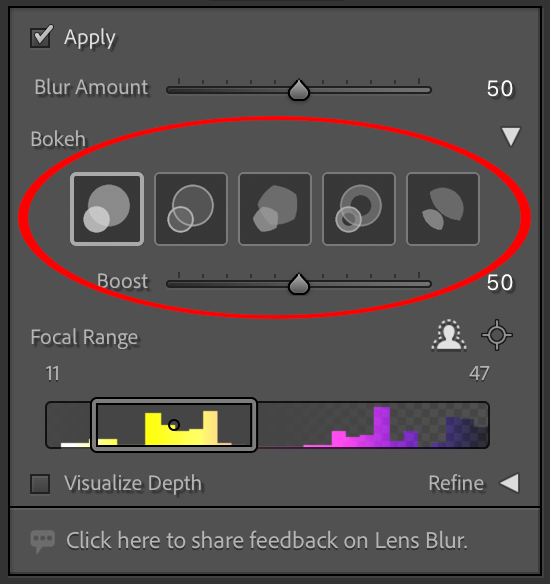
Task: Click here to share feedback on Lens Blur
Action: [267, 540]
